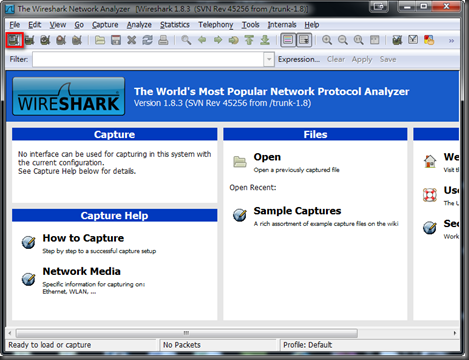Expand the filter history dropdown arrow
This screenshot has height=360, width=469.
(269, 60)
